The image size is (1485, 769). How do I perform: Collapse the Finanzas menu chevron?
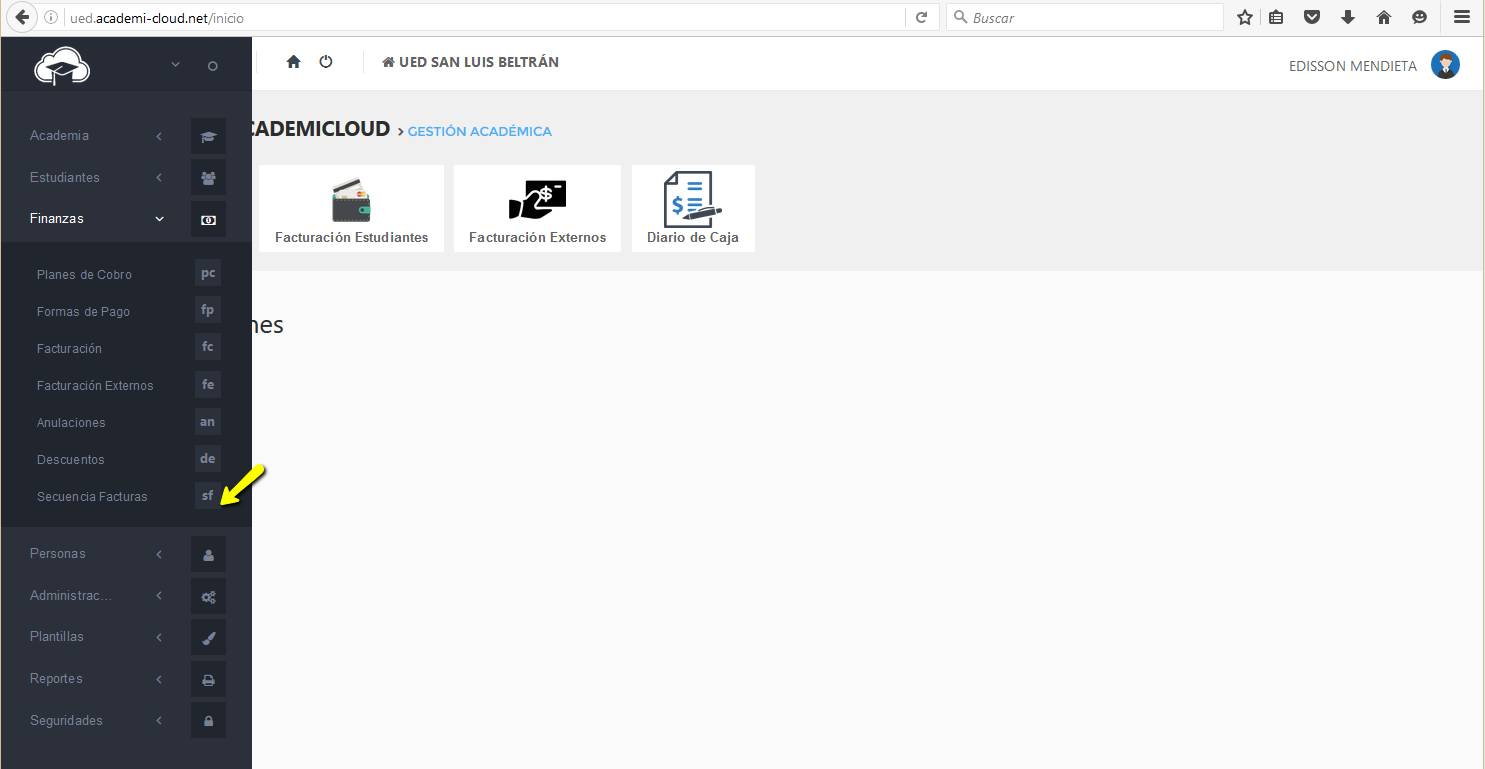[159, 219]
